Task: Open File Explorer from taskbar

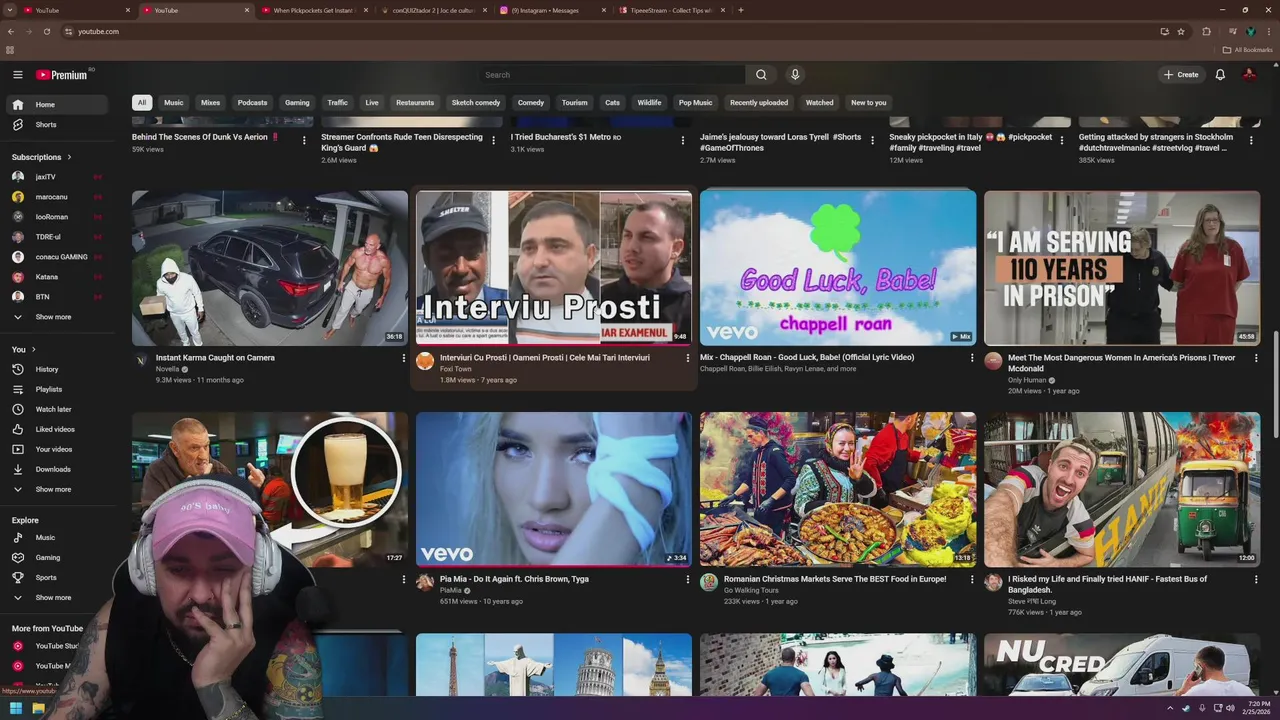Action: pos(38,709)
